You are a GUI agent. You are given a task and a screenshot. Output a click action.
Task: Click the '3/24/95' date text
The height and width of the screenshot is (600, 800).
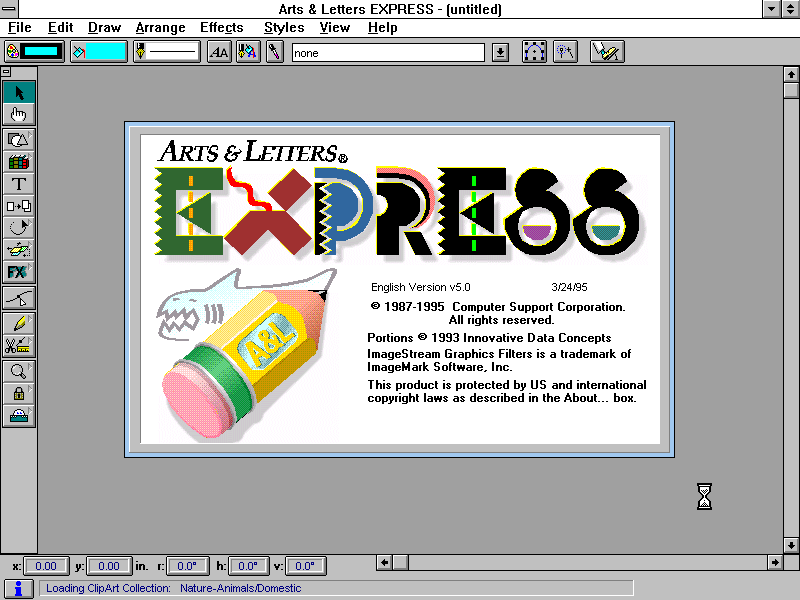click(x=569, y=287)
